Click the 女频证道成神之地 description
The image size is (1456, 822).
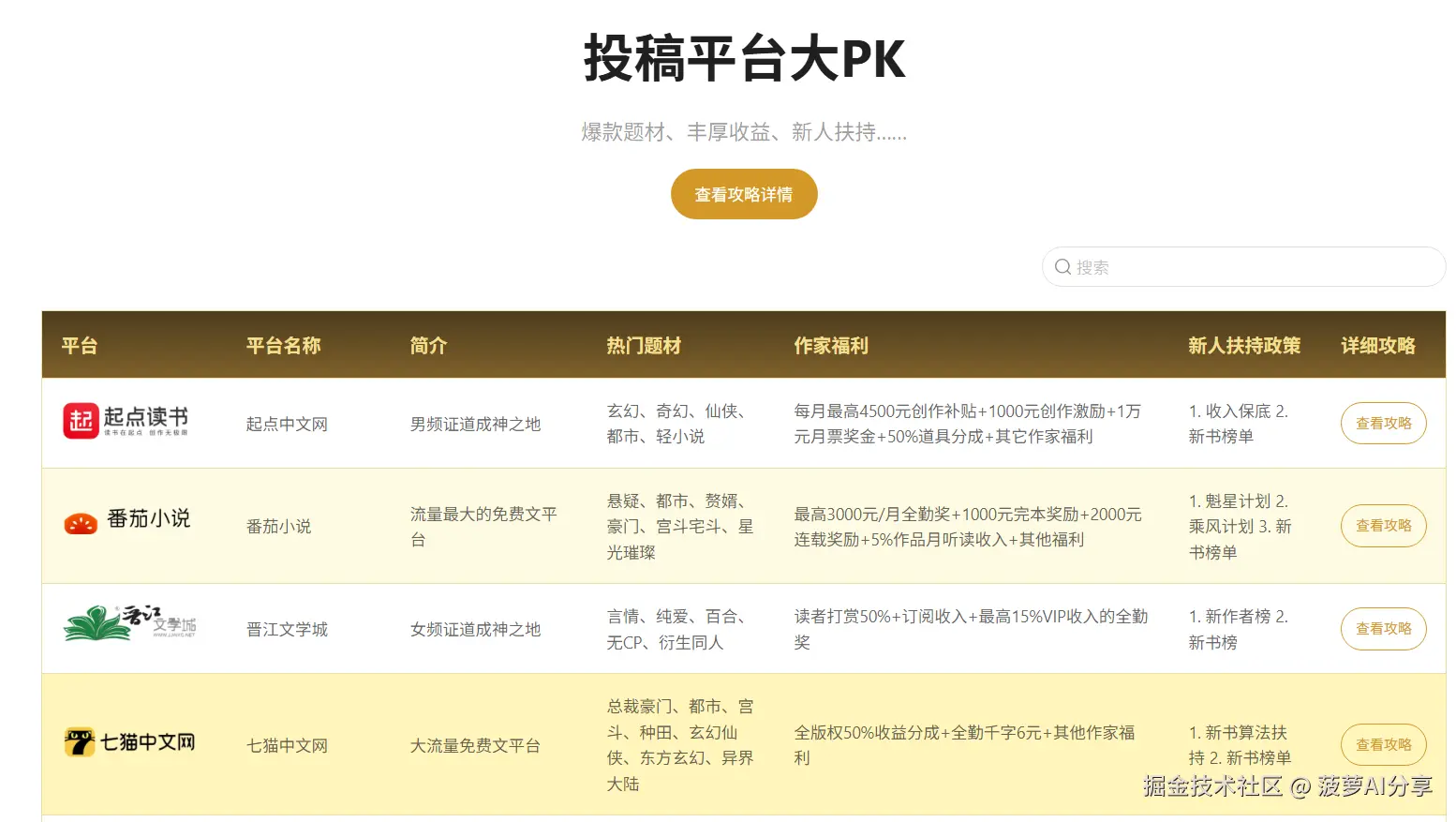click(x=475, y=629)
